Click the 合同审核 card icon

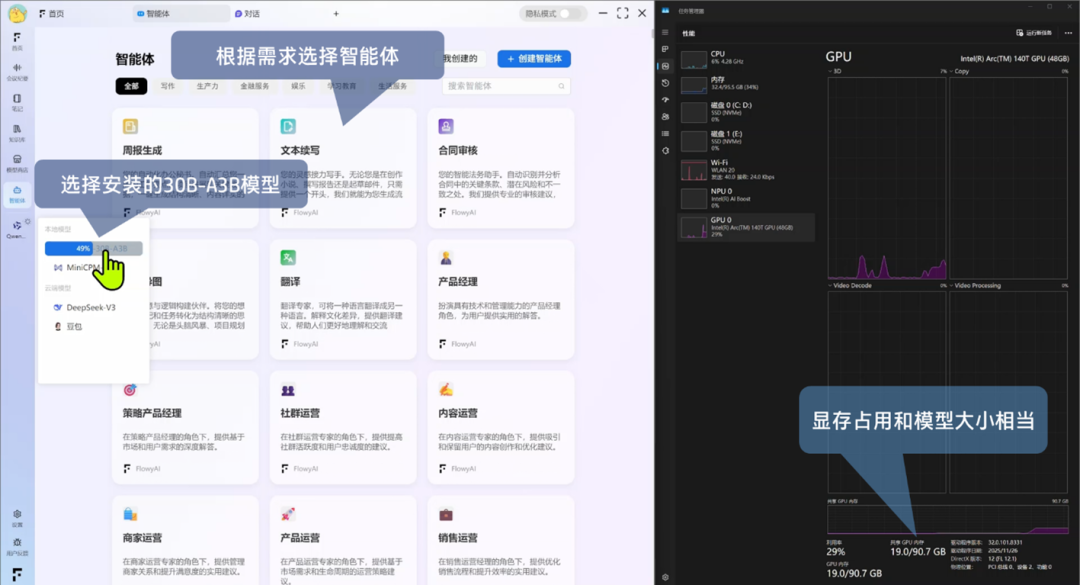[x=446, y=126]
